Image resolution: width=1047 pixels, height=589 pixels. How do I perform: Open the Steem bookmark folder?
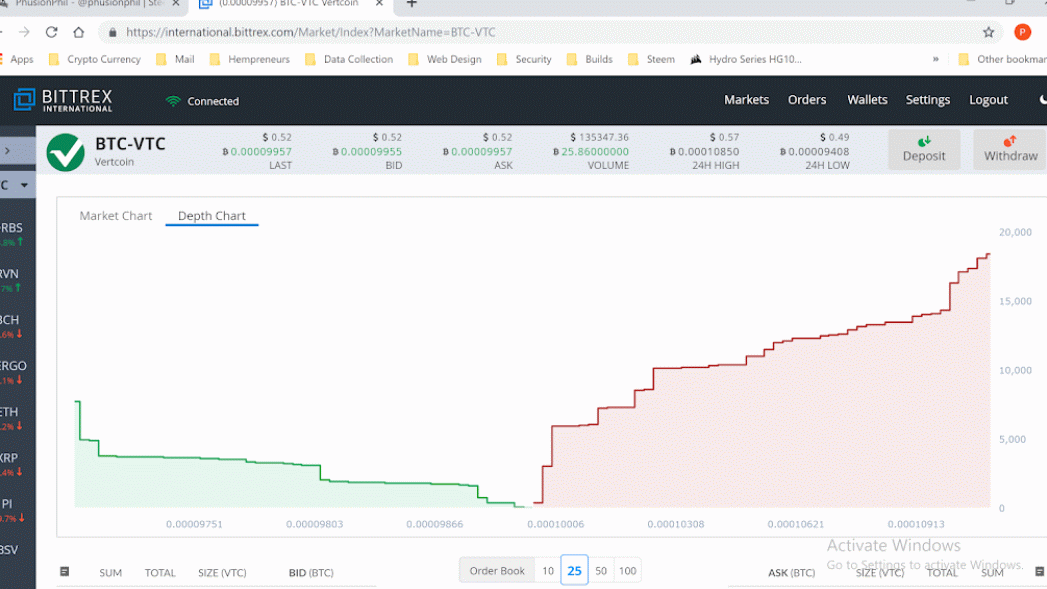pyautogui.click(x=652, y=59)
